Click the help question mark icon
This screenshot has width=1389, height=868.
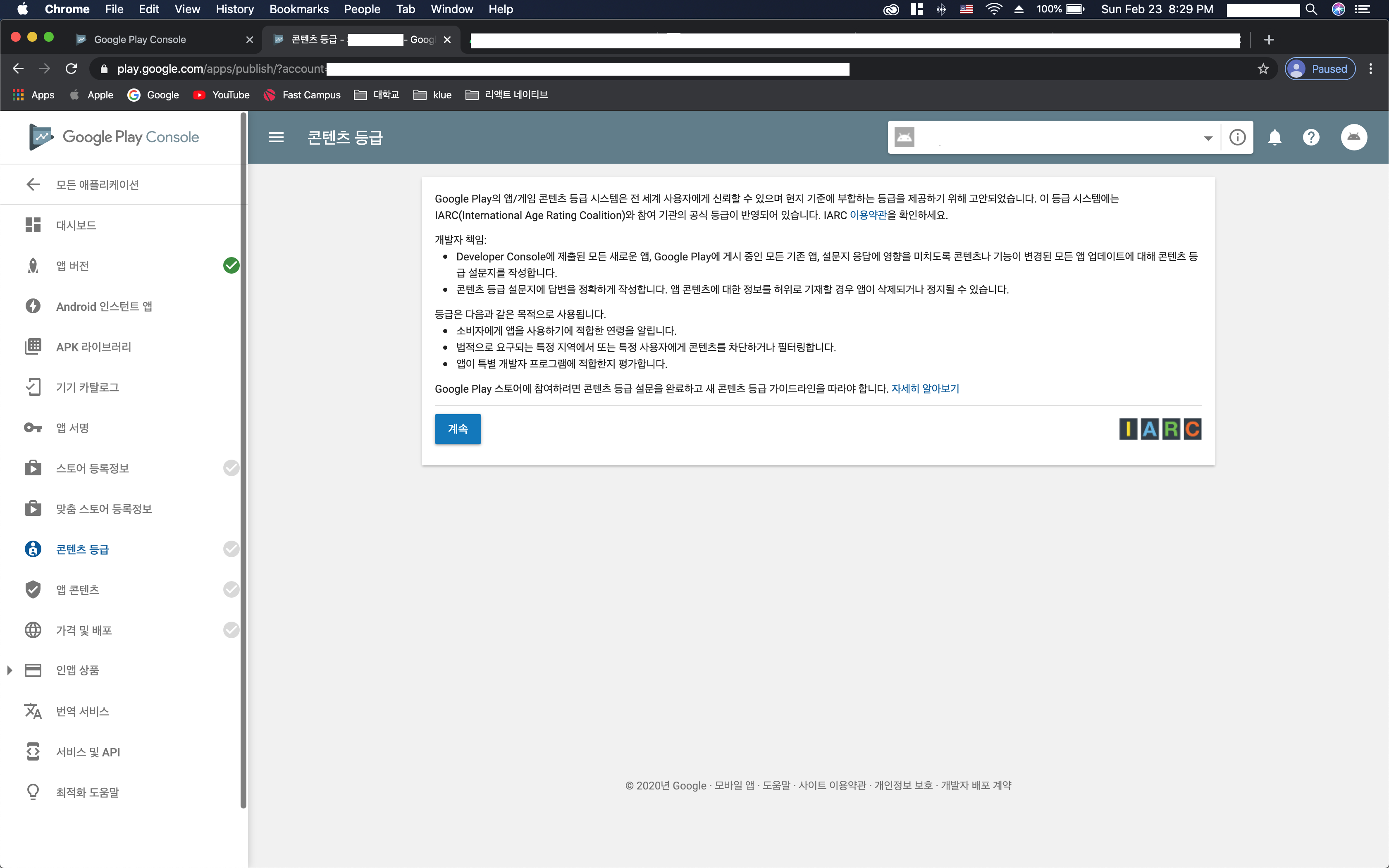click(1311, 137)
